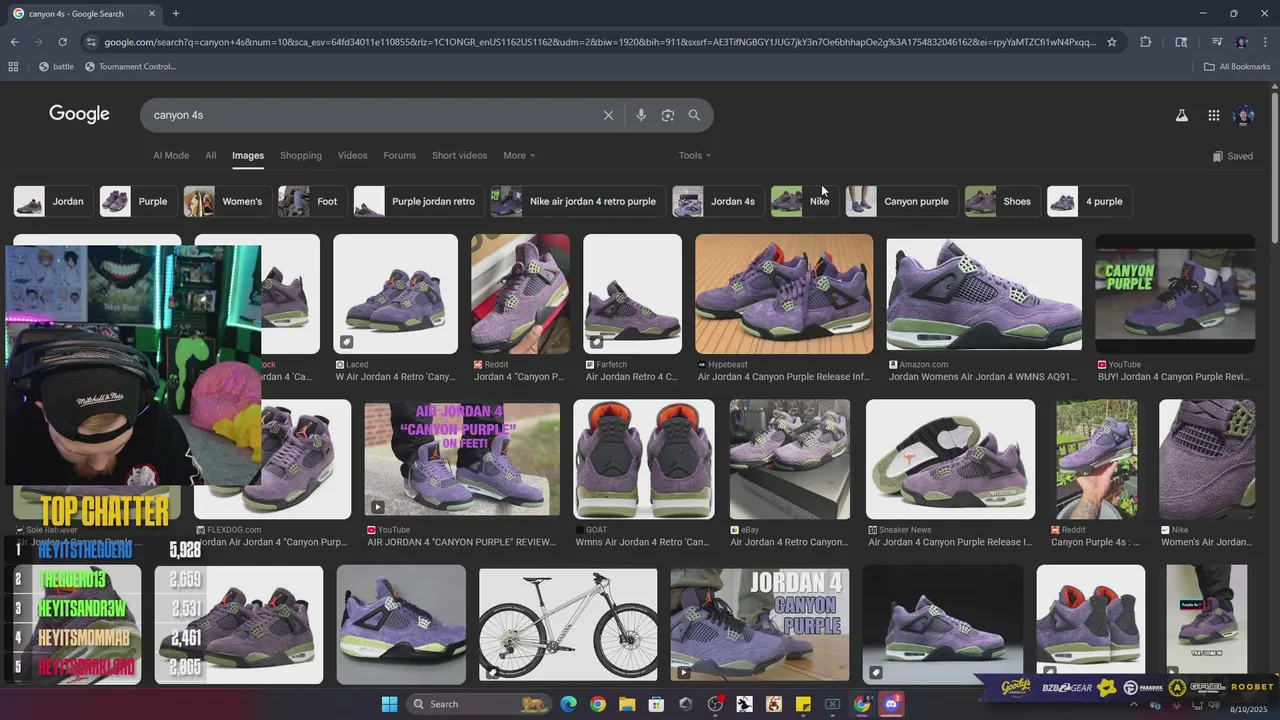1280x720 pixels.
Task: Open Chrome extensions puzzle icon
Action: click(x=1146, y=42)
